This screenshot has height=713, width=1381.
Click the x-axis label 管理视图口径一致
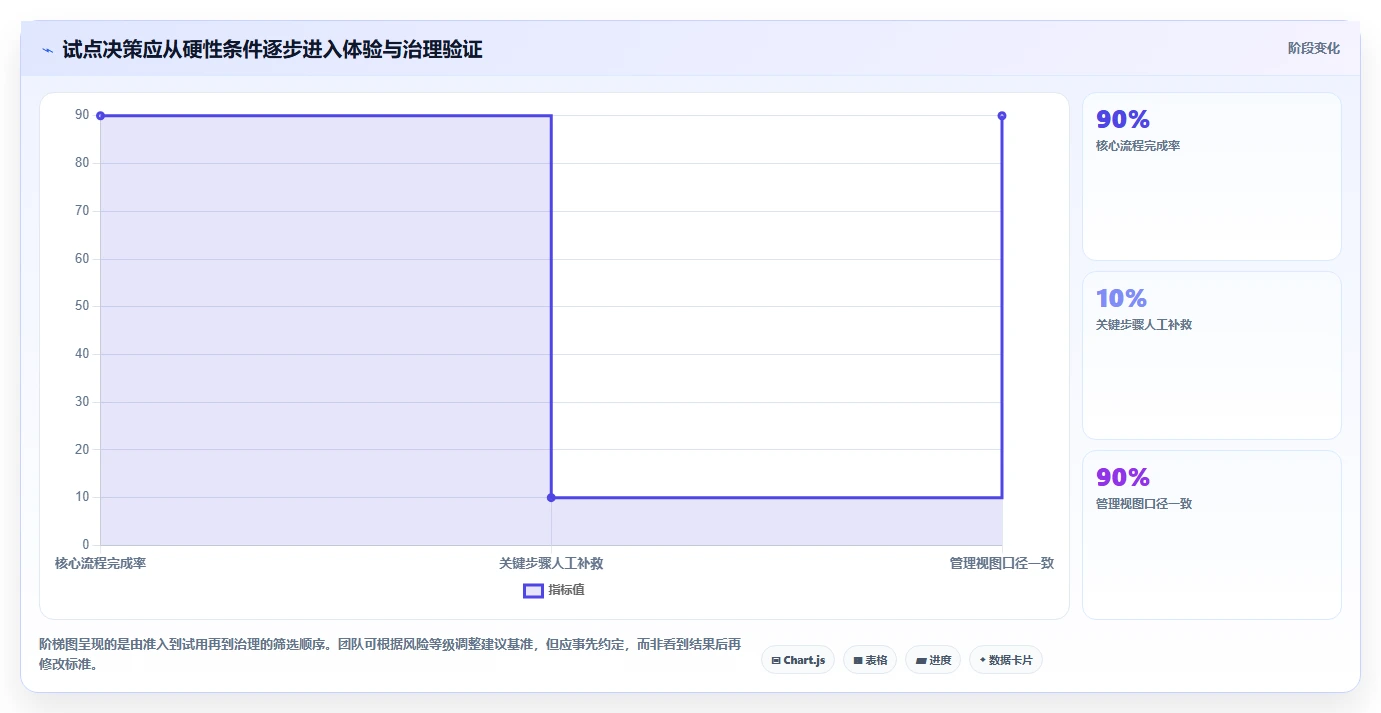[x=1002, y=563]
